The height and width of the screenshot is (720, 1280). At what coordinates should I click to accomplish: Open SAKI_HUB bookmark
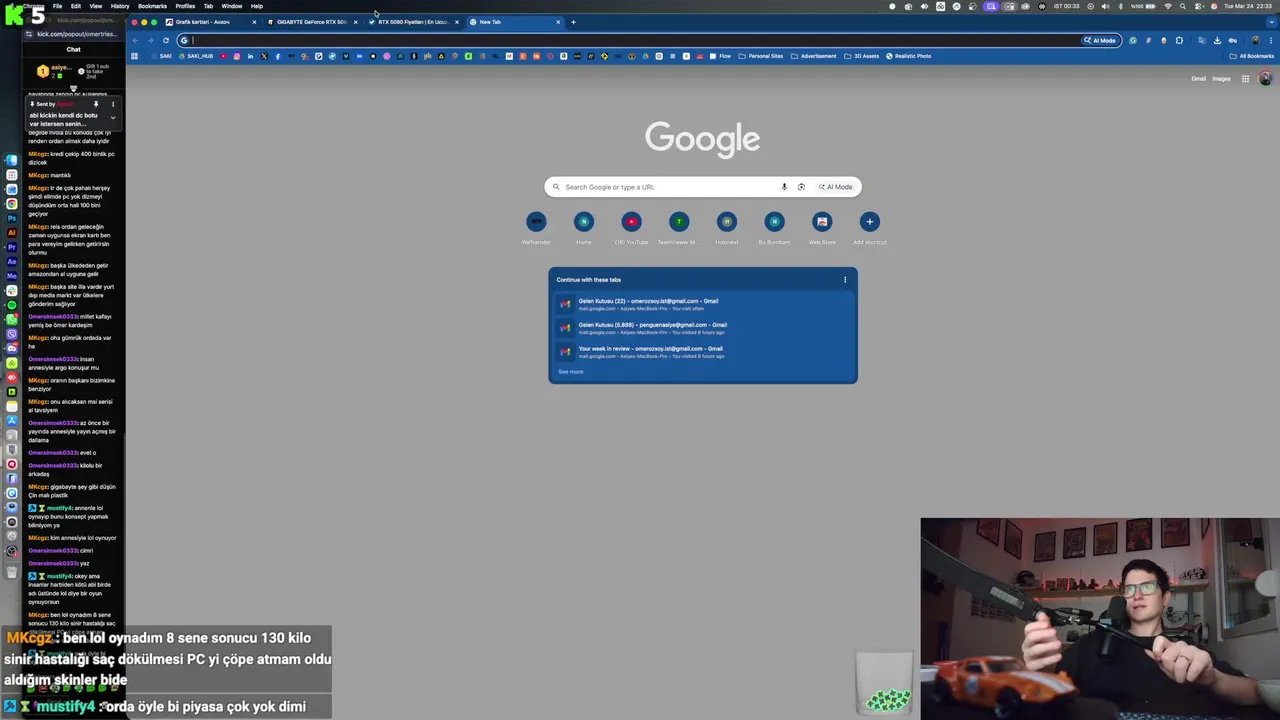[196, 56]
